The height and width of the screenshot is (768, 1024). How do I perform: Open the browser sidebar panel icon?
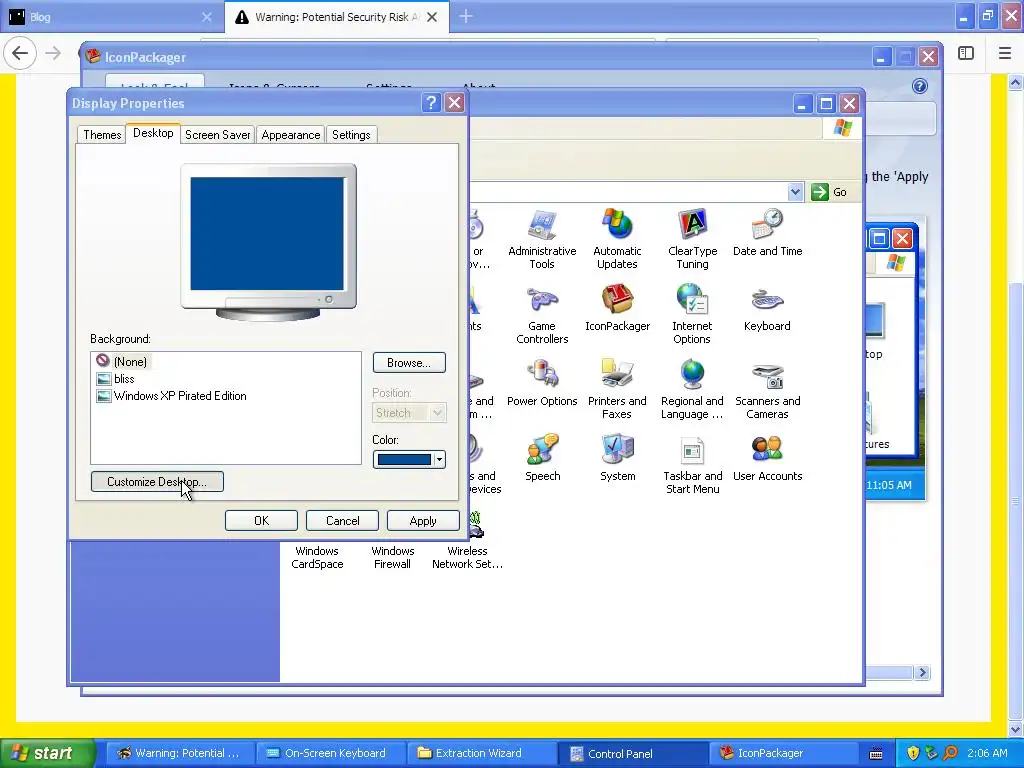click(x=966, y=53)
